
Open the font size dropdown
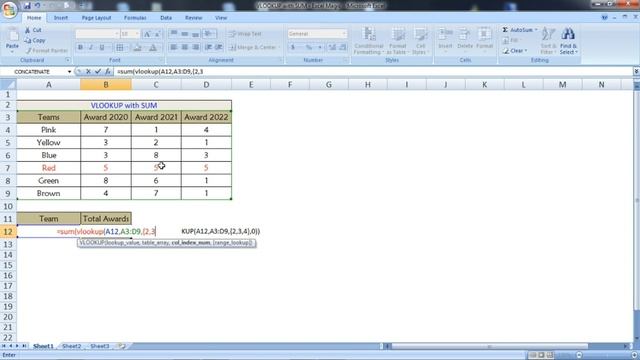click(x=137, y=34)
